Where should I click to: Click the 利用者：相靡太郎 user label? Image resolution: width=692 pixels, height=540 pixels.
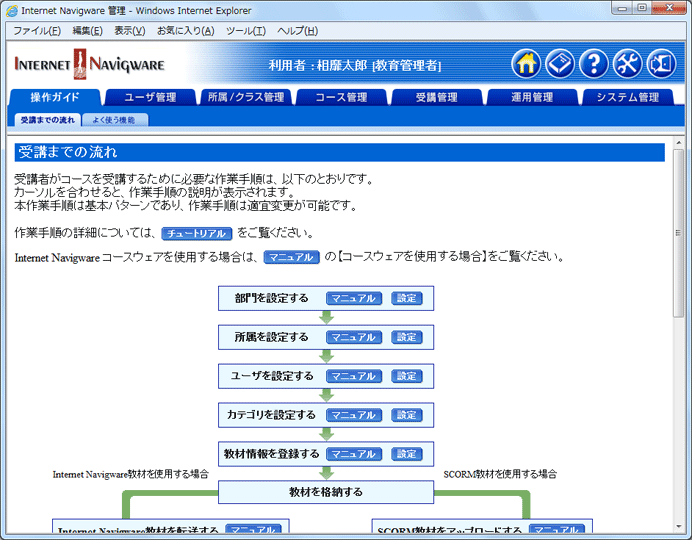coord(355,66)
